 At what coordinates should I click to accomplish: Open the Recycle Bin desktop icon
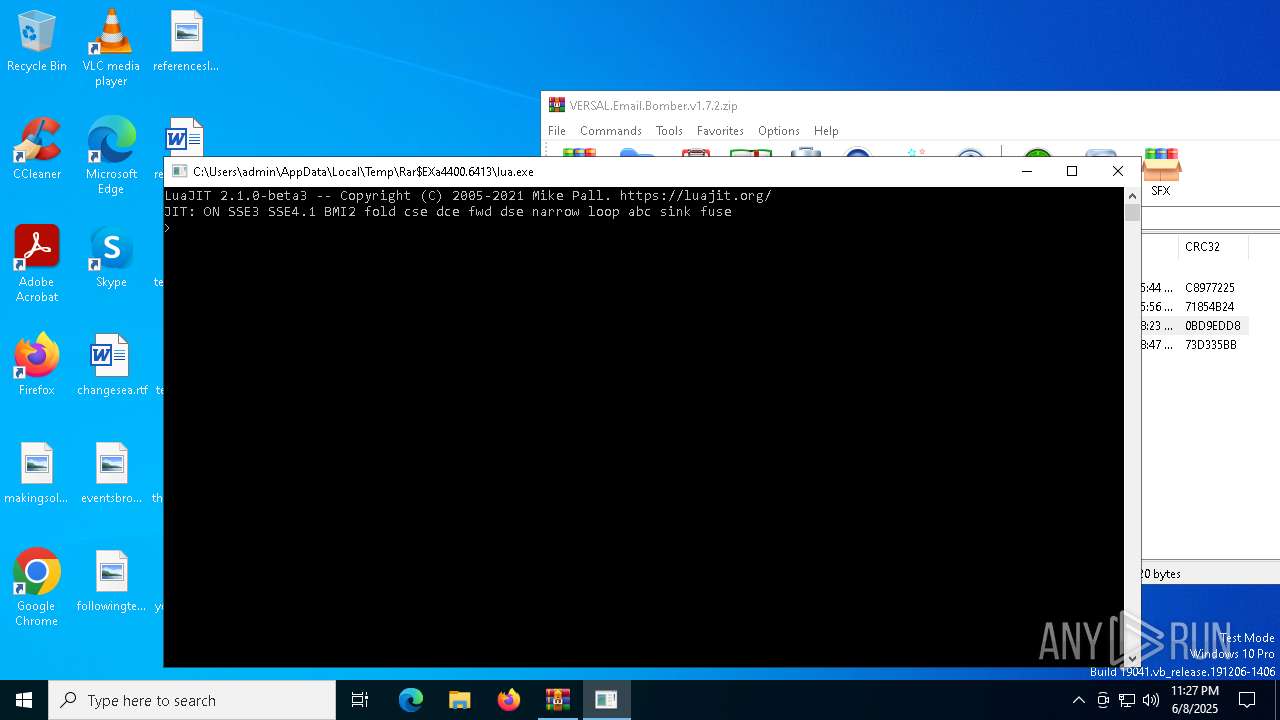(37, 42)
